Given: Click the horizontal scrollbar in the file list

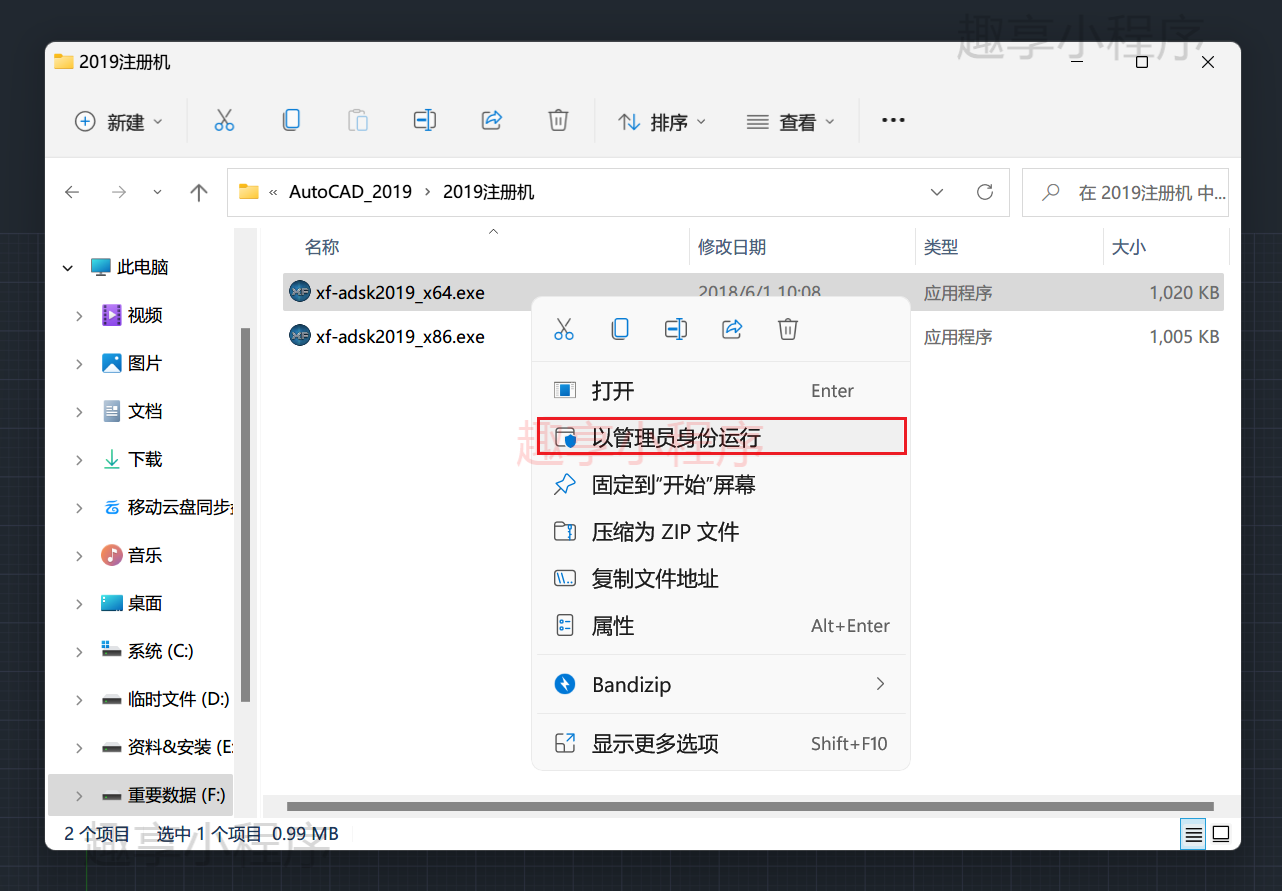Looking at the screenshot, I should 750,806.
